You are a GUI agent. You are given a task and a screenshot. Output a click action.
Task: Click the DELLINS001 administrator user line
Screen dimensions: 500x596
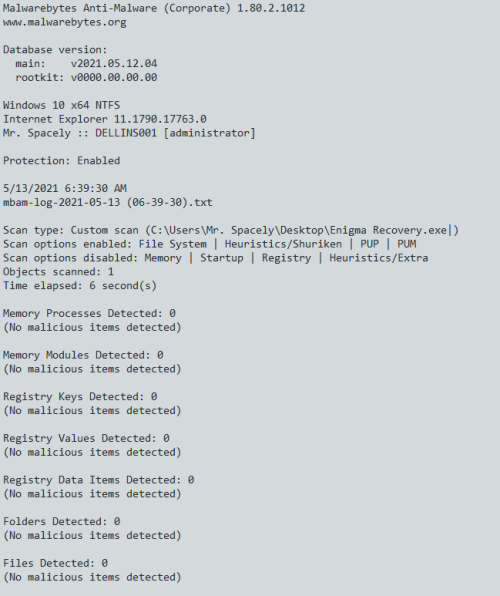(129, 133)
